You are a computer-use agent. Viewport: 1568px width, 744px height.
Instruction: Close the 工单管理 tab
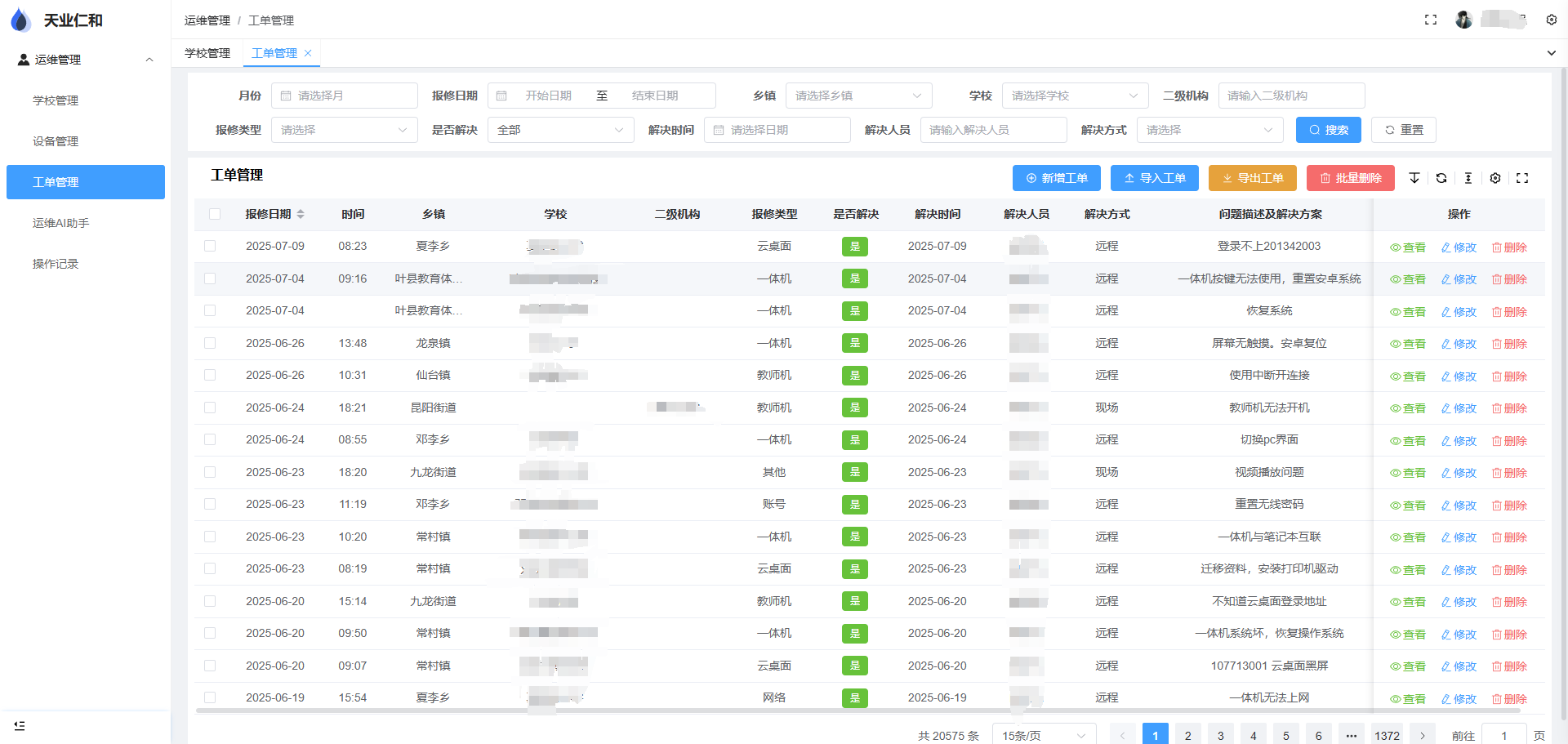coord(308,53)
